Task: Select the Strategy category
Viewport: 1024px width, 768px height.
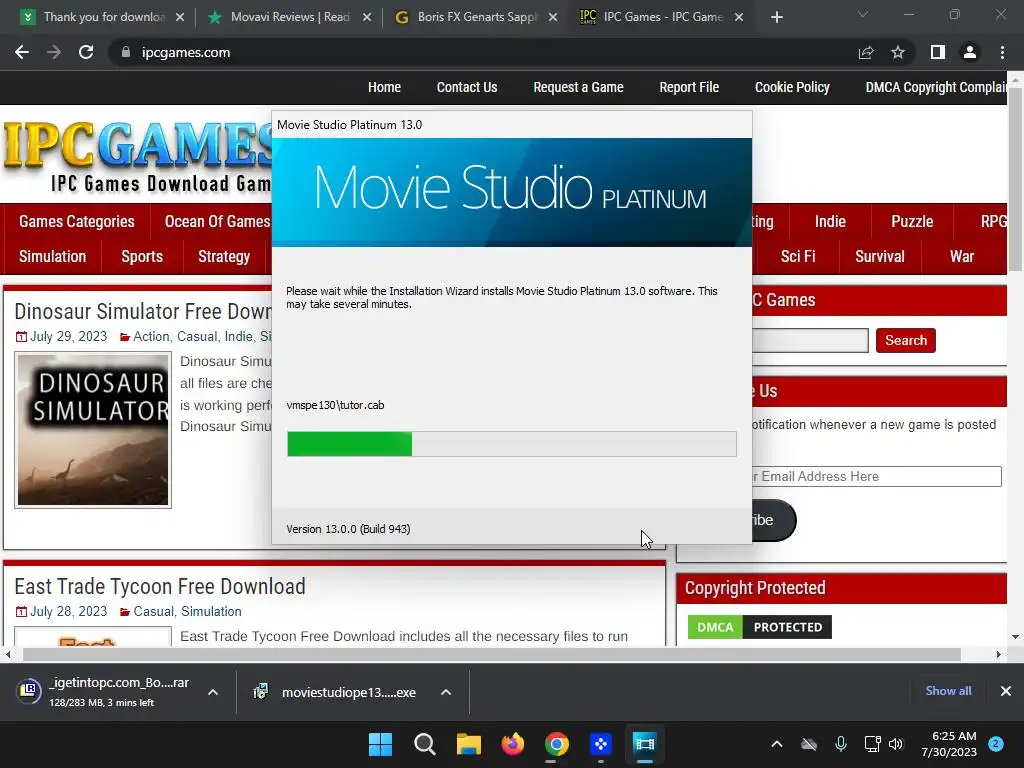Action: point(224,257)
